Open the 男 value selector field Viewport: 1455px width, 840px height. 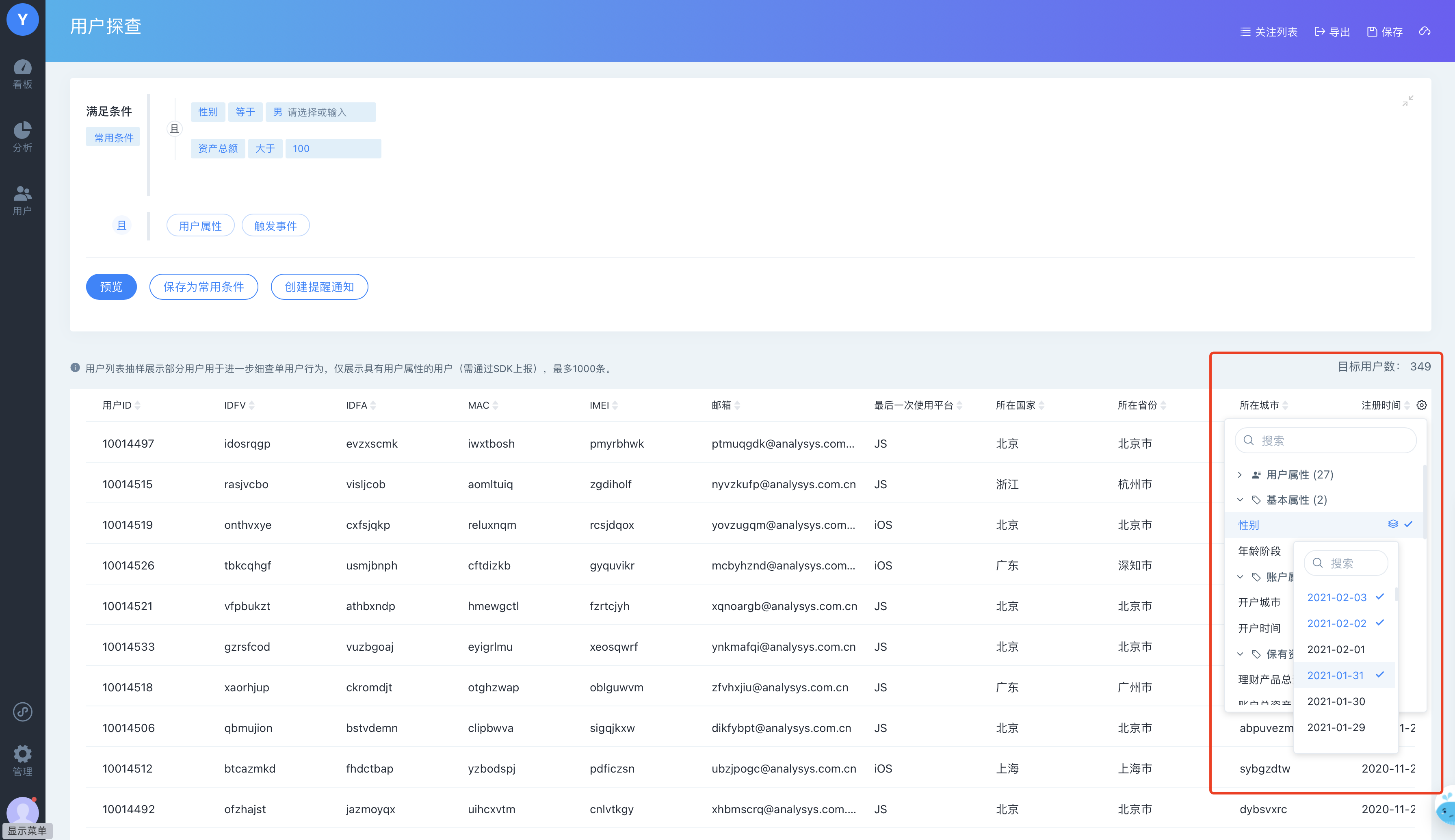(321, 112)
